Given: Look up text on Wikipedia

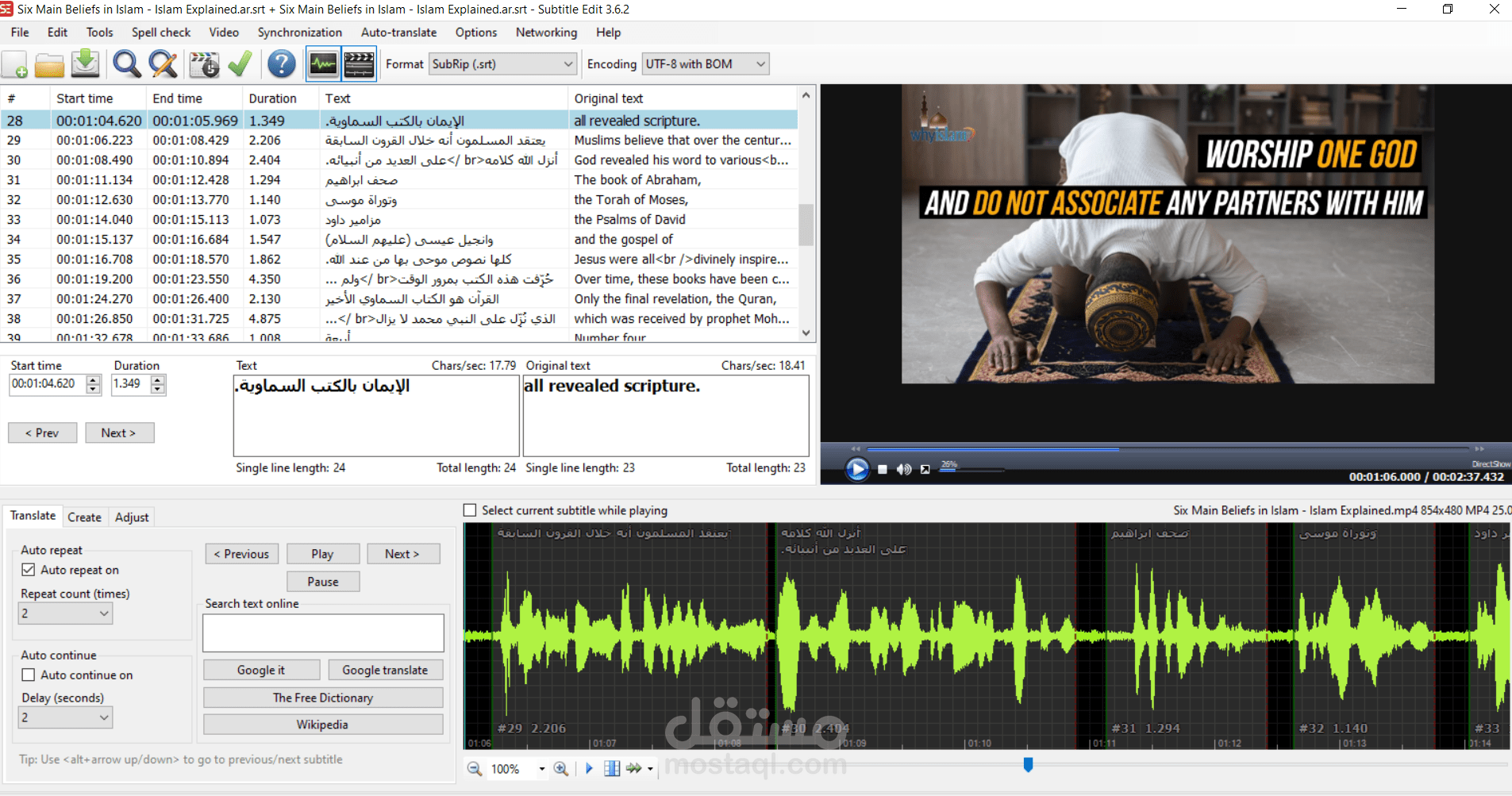Looking at the screenshot, I should (322, 724).
